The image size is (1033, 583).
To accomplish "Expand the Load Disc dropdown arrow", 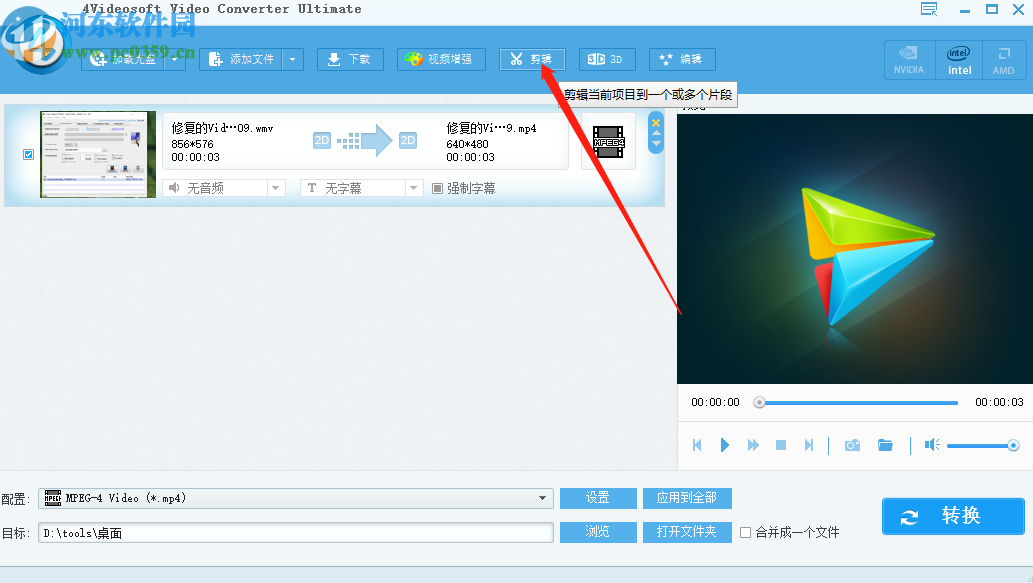I will 175,59.
